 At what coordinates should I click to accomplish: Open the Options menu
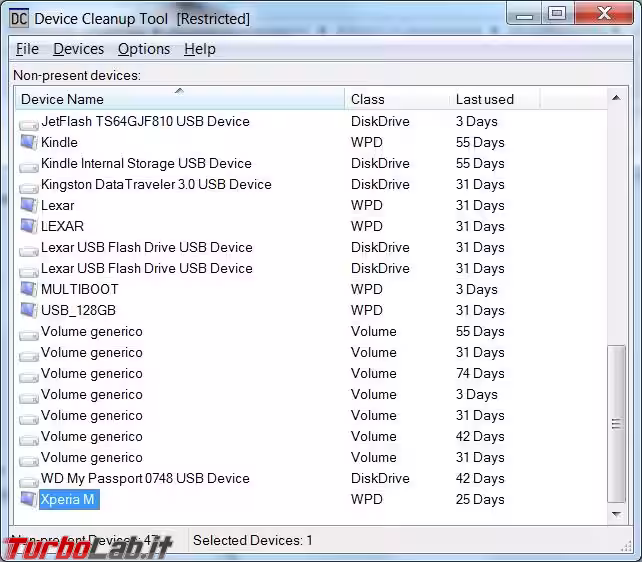pyautogui.click(x=144, y=49)
